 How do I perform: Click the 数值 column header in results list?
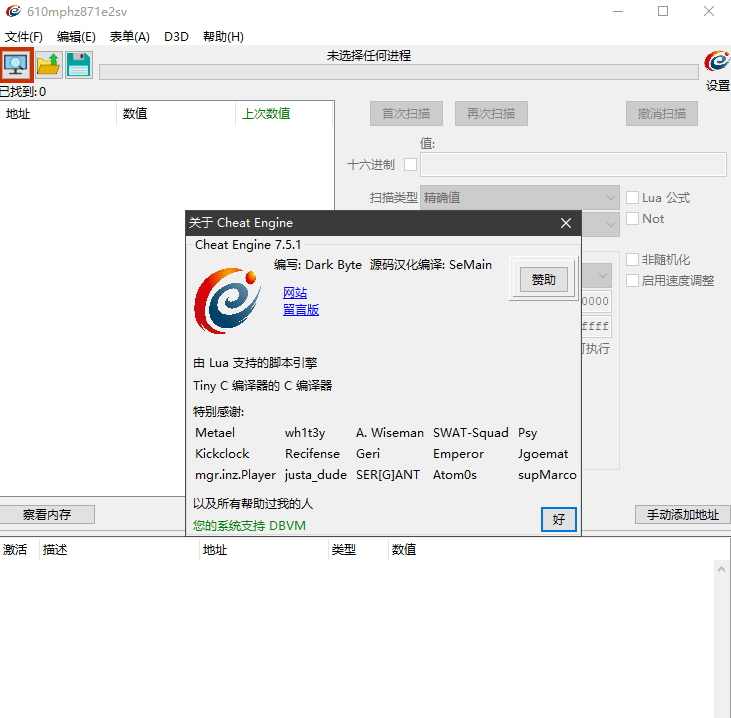click(x=176, y=114)
